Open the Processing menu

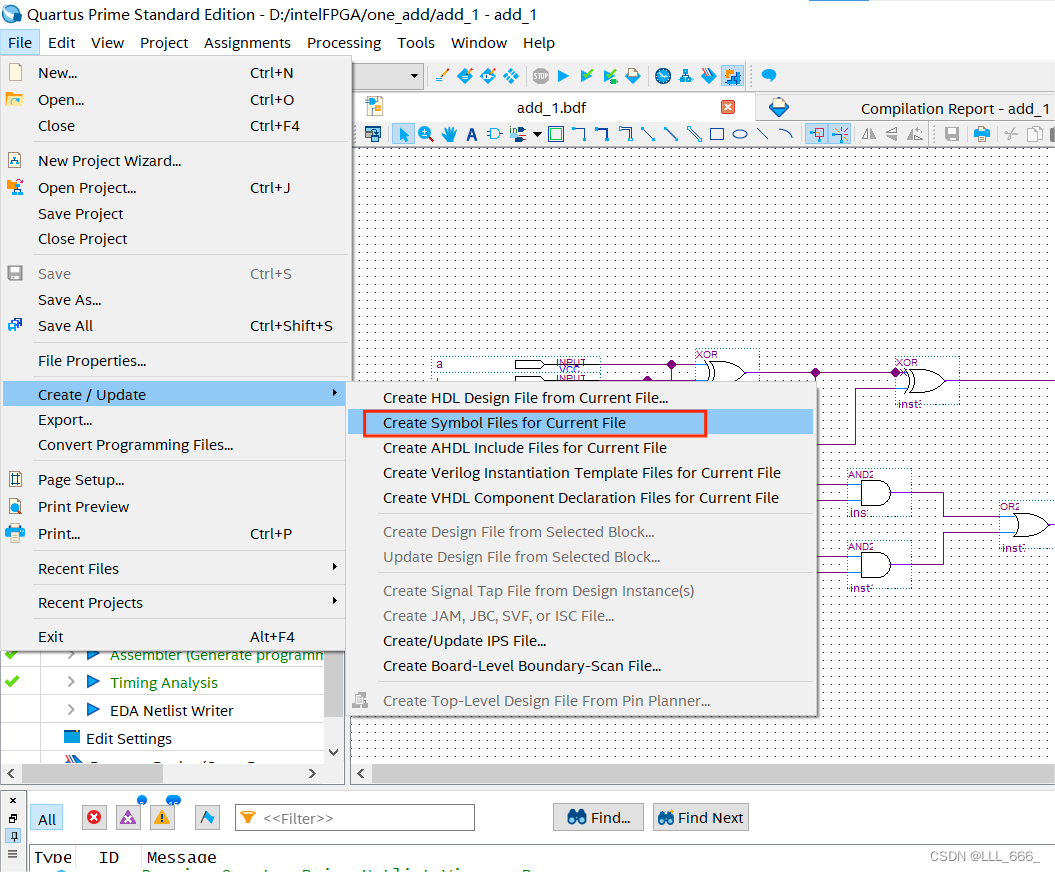(344, 43)
